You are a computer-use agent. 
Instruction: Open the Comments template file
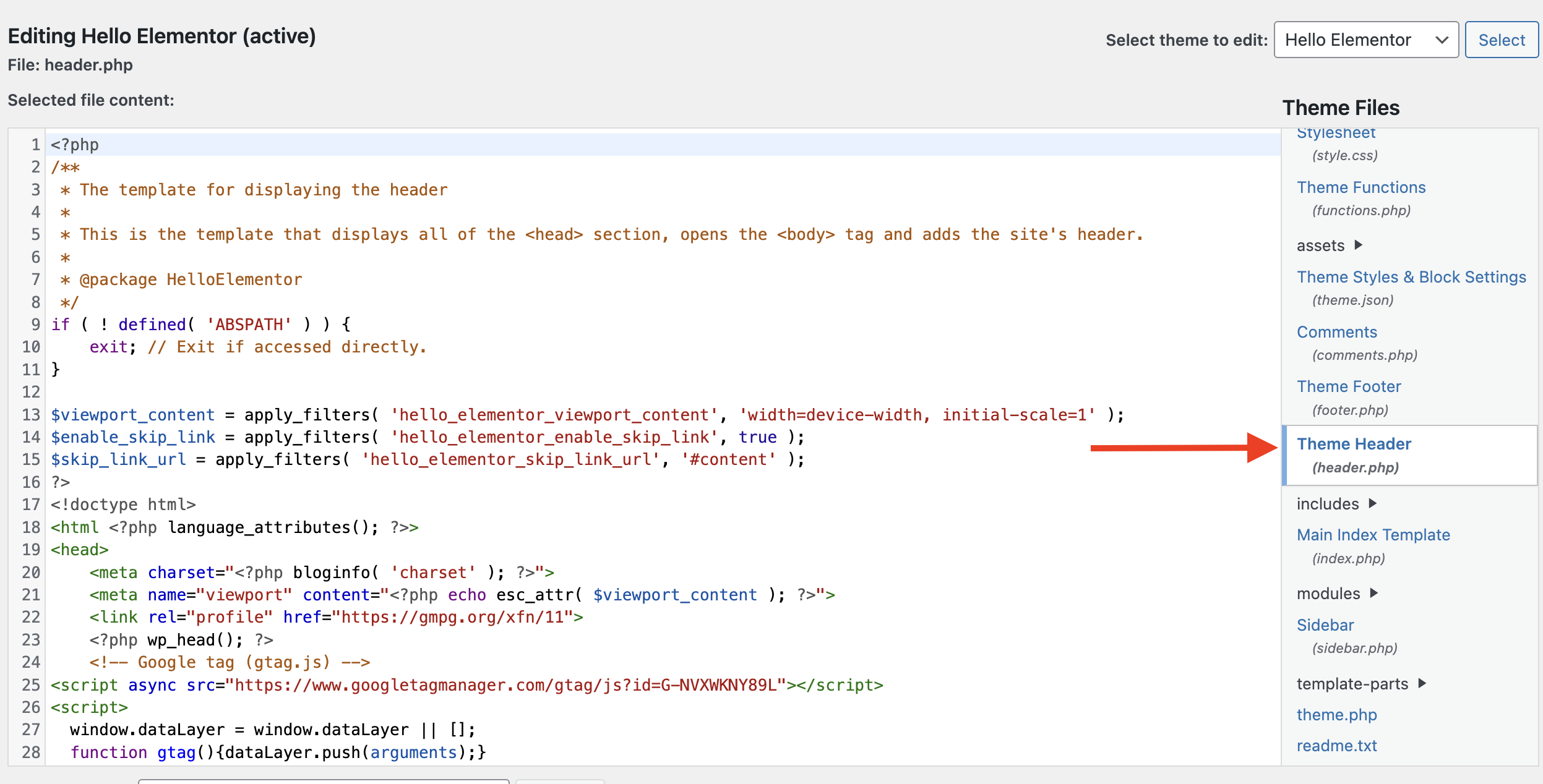1337,332
